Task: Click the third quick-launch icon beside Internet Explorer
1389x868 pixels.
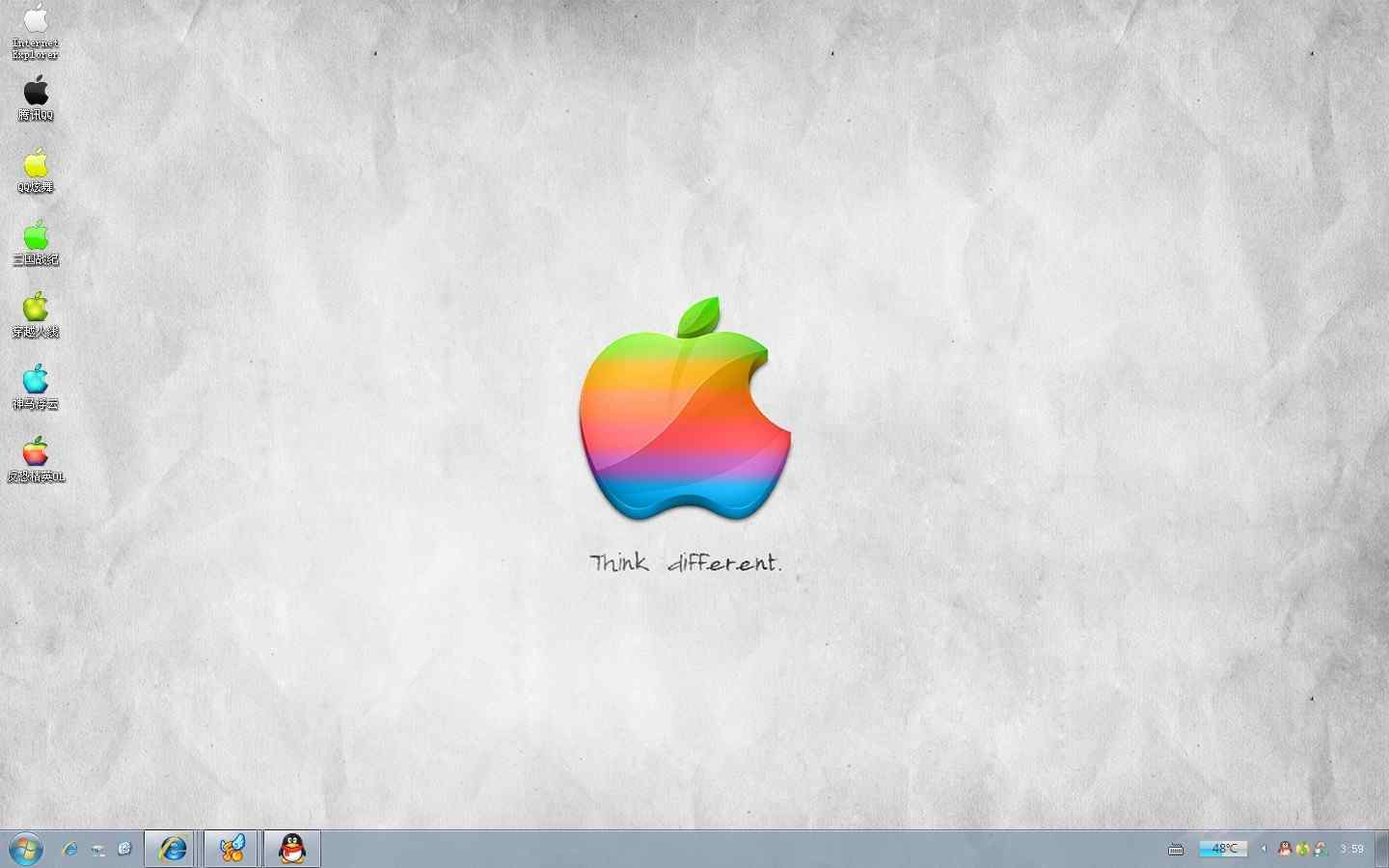Action: (x=124, y=849)
